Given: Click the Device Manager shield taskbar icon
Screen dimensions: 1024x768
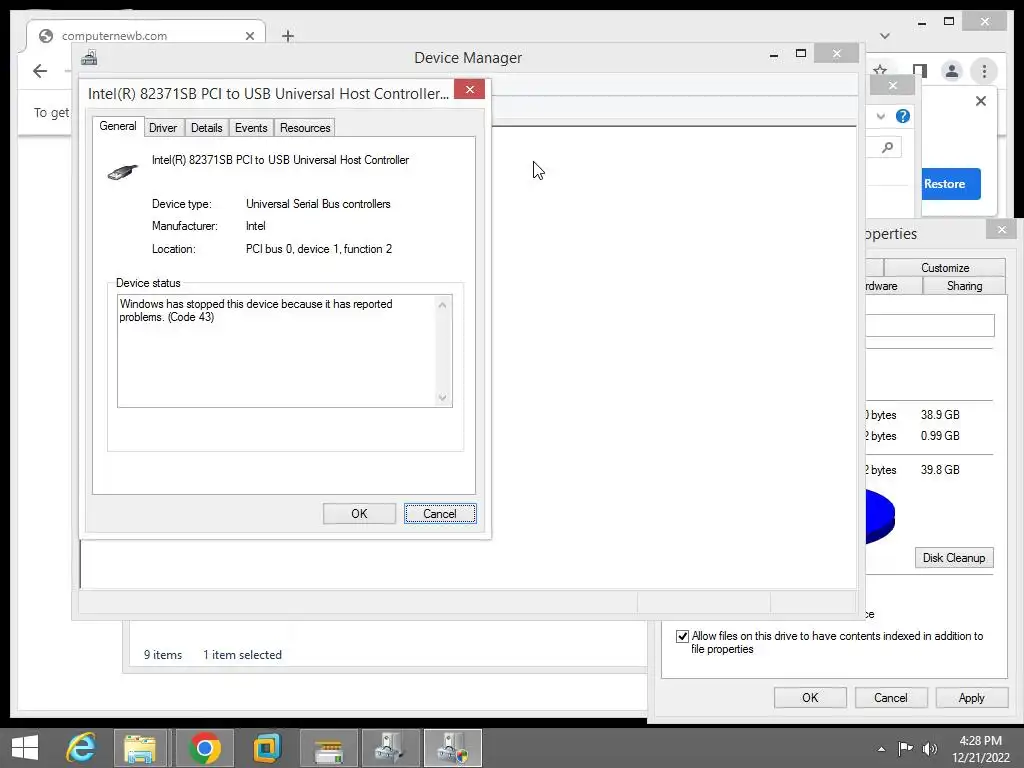Looking at the screenshot, I should click(453, 748).
